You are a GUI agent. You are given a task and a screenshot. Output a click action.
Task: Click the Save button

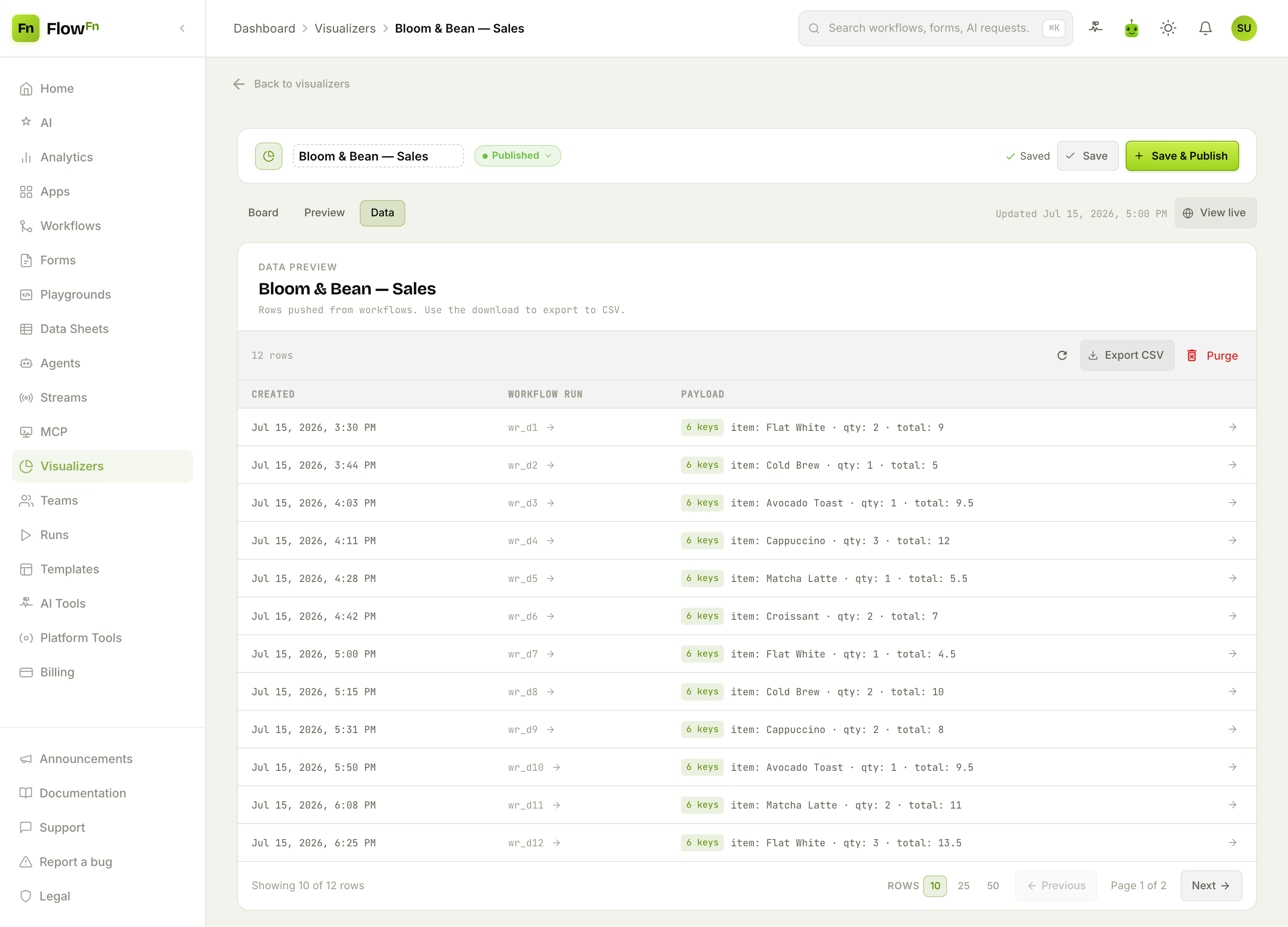1087,155
